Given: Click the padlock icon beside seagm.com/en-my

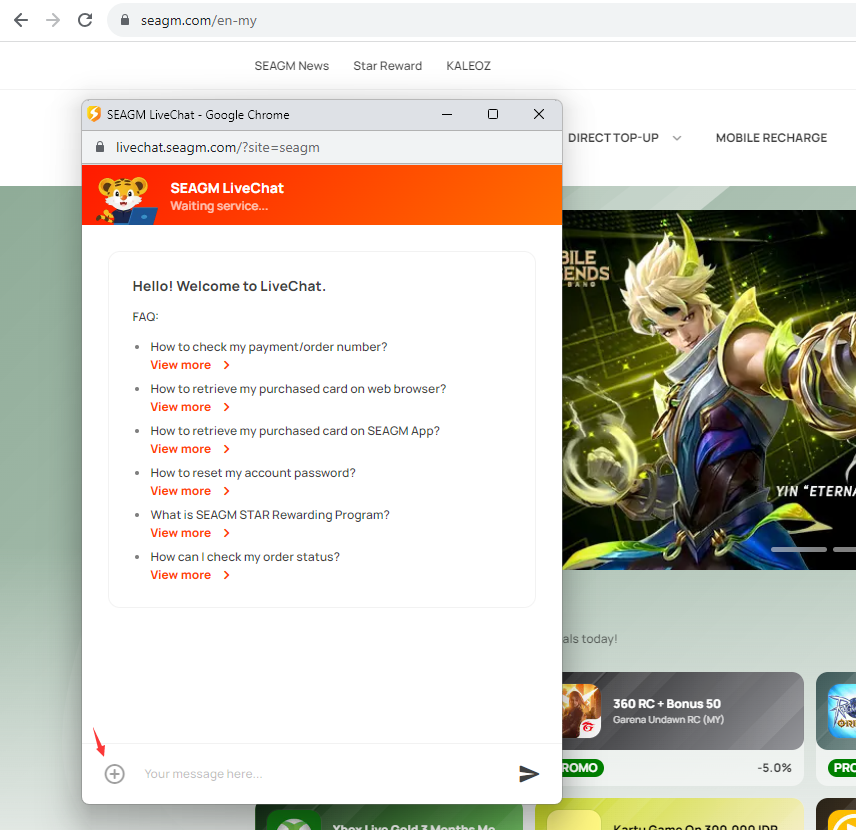Looking at the screenshot, I should (125, 20).
